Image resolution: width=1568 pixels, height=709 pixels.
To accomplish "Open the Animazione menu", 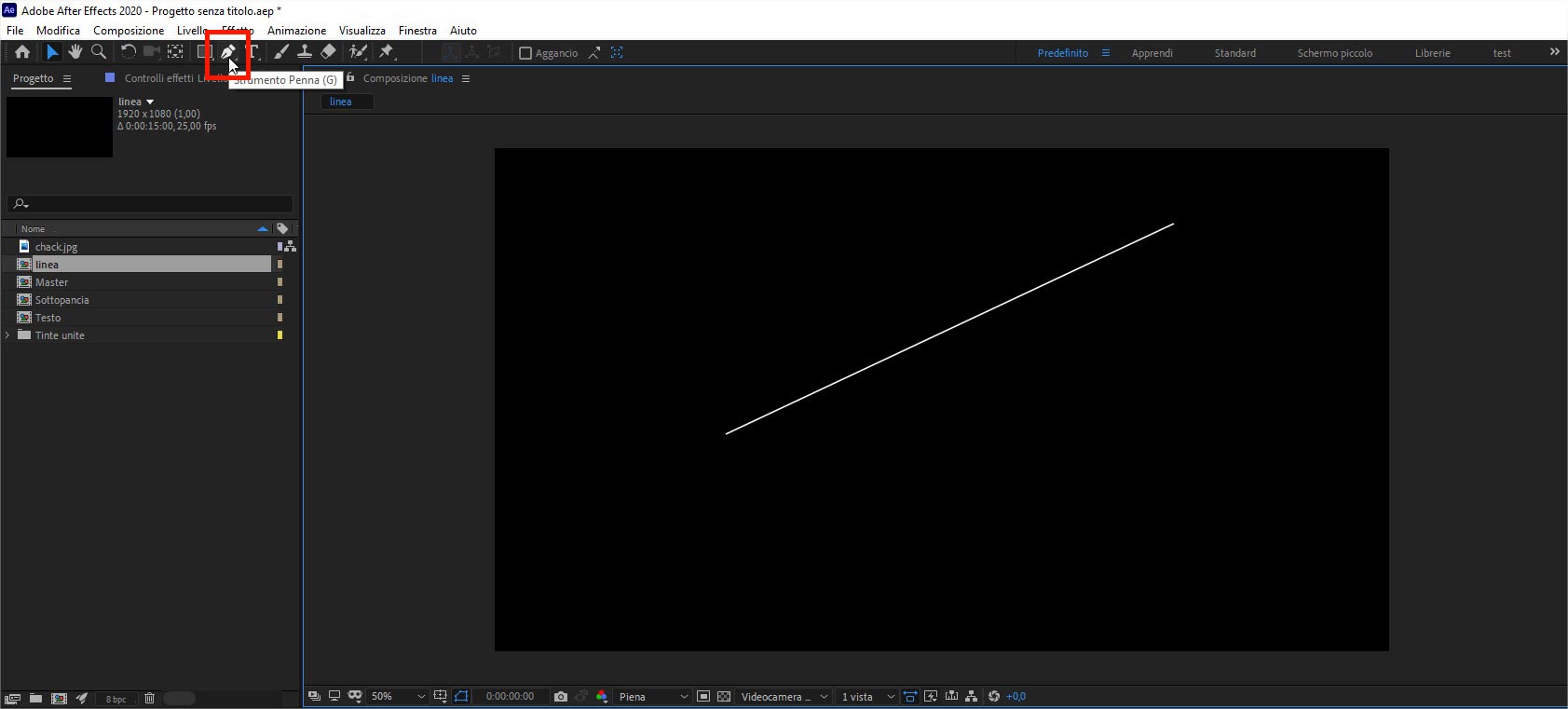I will (296, 30).
